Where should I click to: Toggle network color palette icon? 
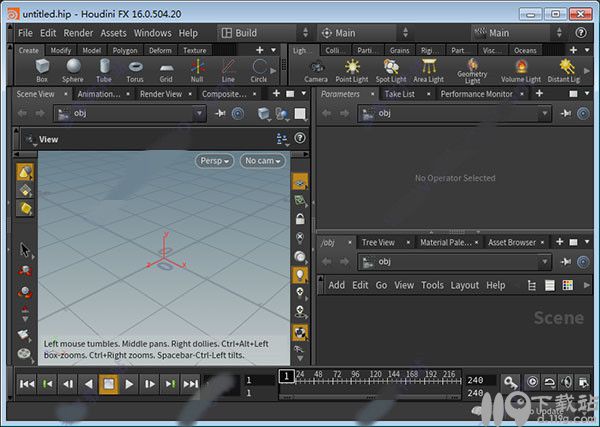[568, 285]
